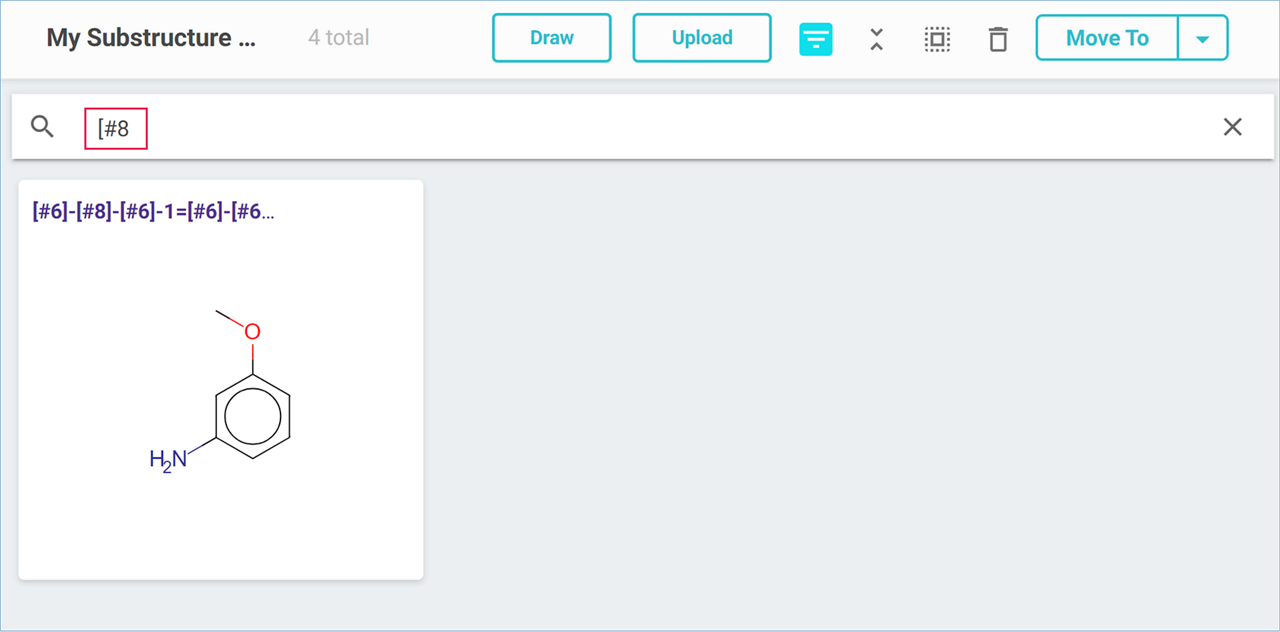Toggle the highlighted filter icon

(816, 39)
